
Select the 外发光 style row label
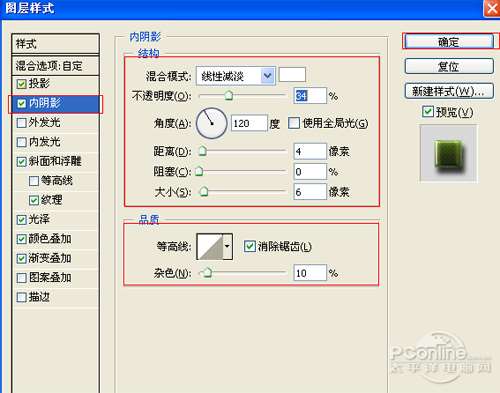point(44,122)
